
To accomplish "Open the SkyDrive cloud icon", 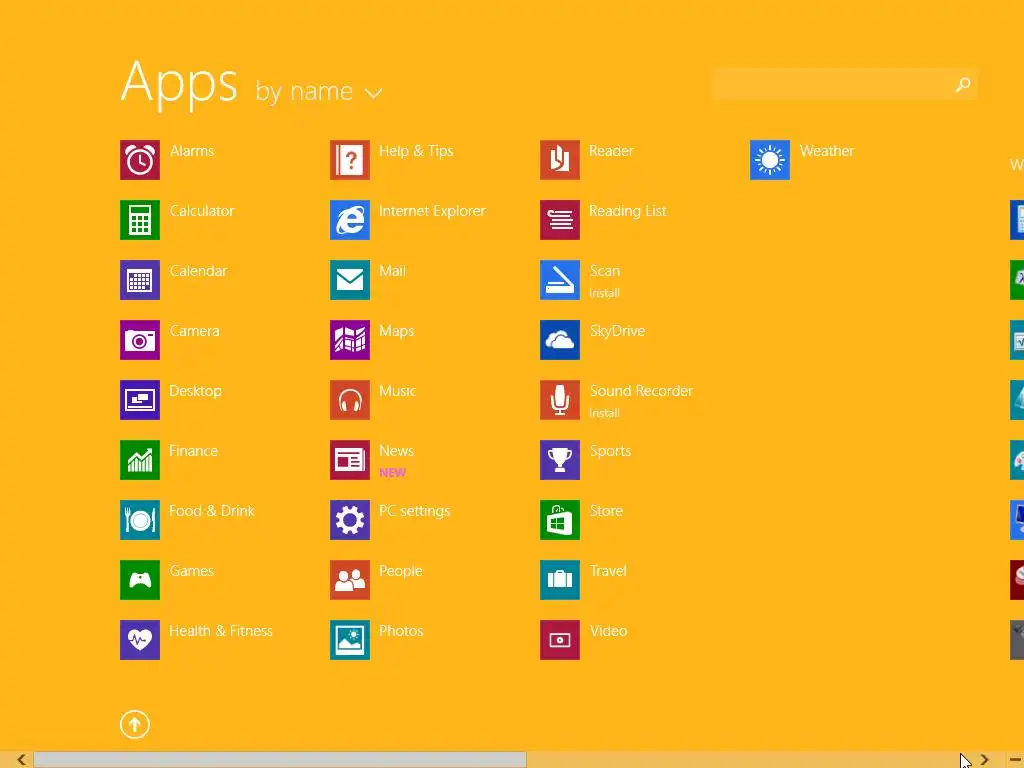I will (x=560, y=340).
